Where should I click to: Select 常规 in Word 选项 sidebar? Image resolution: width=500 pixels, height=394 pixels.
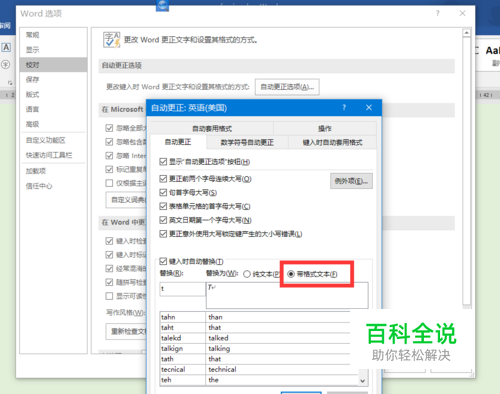coord(53,35)
